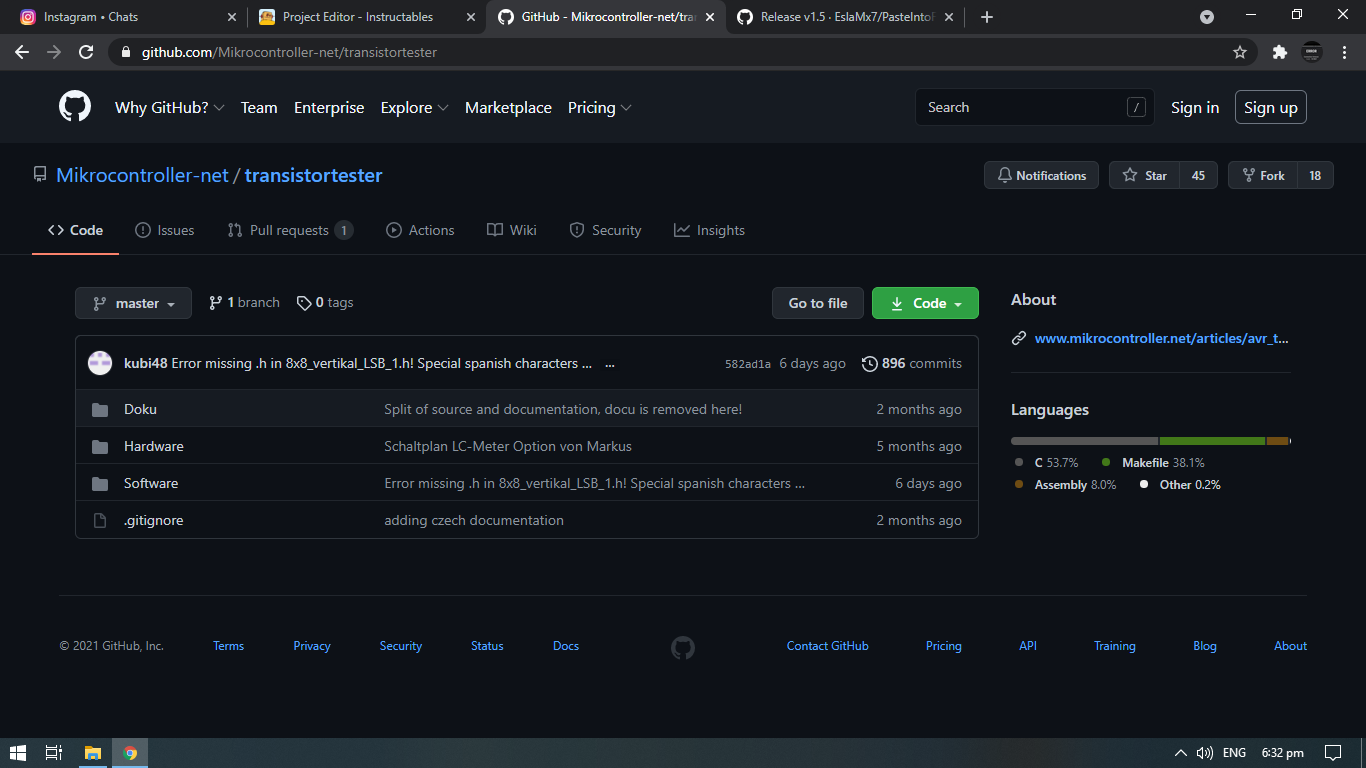
Task: Open the Chrome extensions puzzle icon
Action: (1279, 52)
